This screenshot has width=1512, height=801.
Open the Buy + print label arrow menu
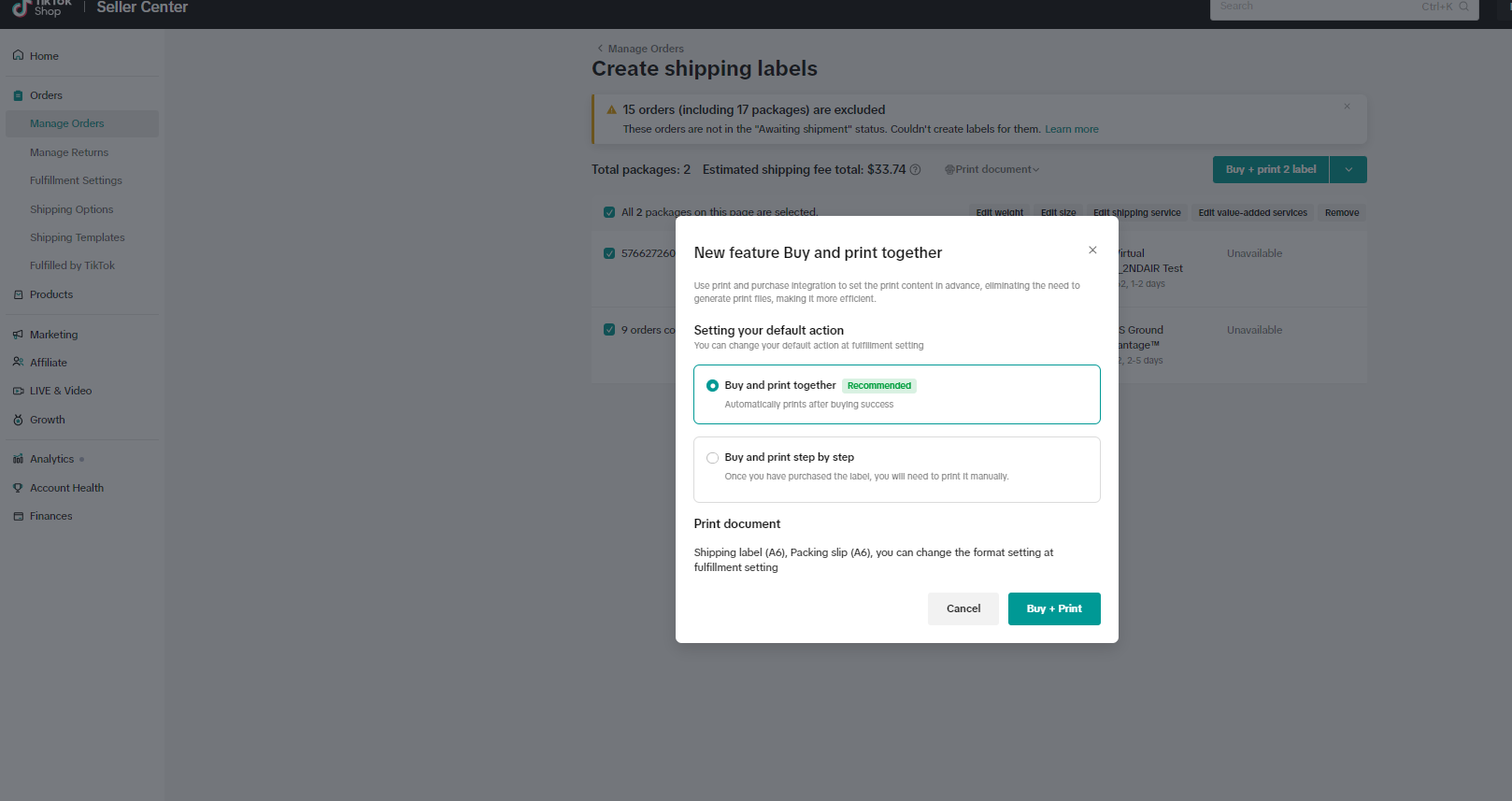click(1348, 169)
